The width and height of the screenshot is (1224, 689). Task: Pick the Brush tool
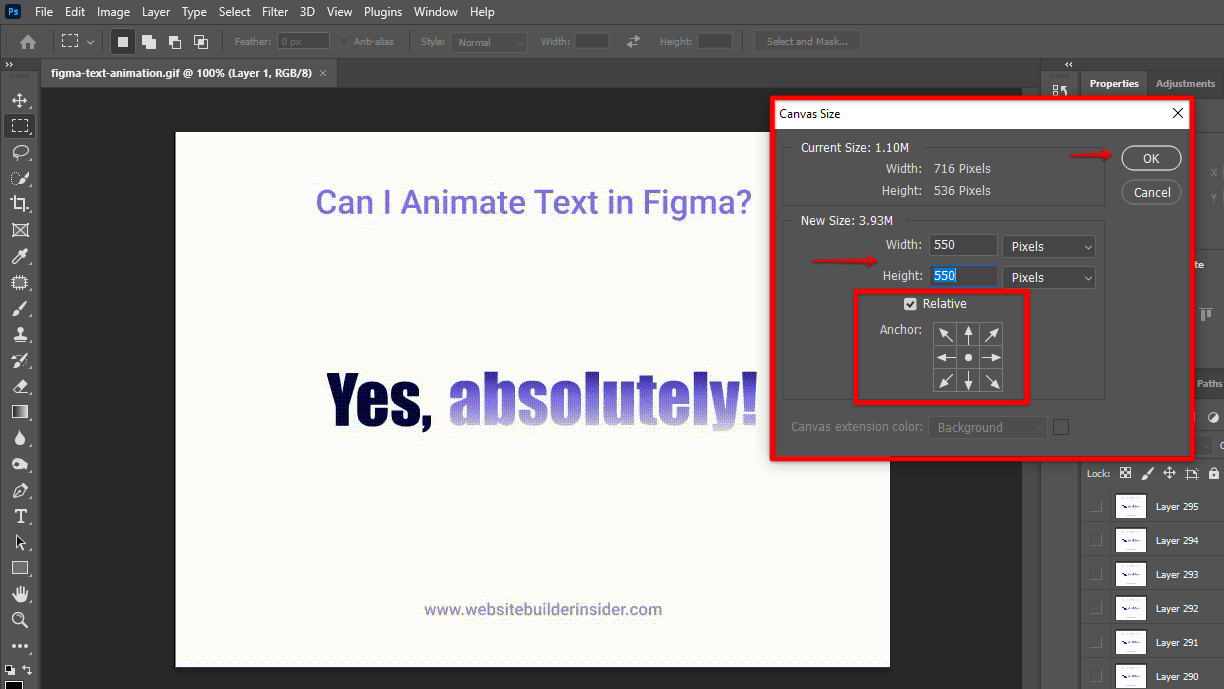coord(20,309)
